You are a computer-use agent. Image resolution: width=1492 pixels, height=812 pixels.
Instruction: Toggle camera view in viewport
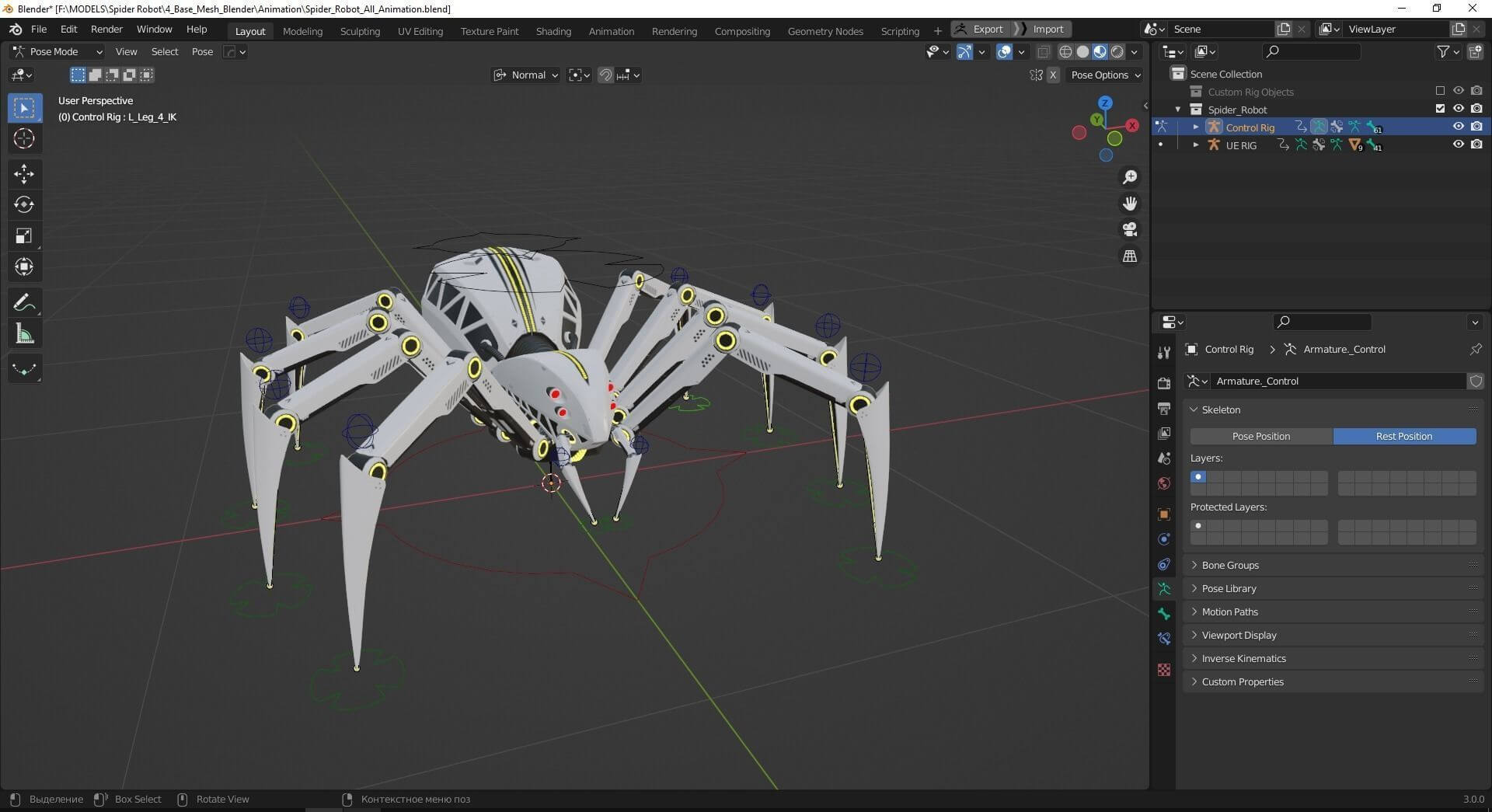(x=1129, y=229)
